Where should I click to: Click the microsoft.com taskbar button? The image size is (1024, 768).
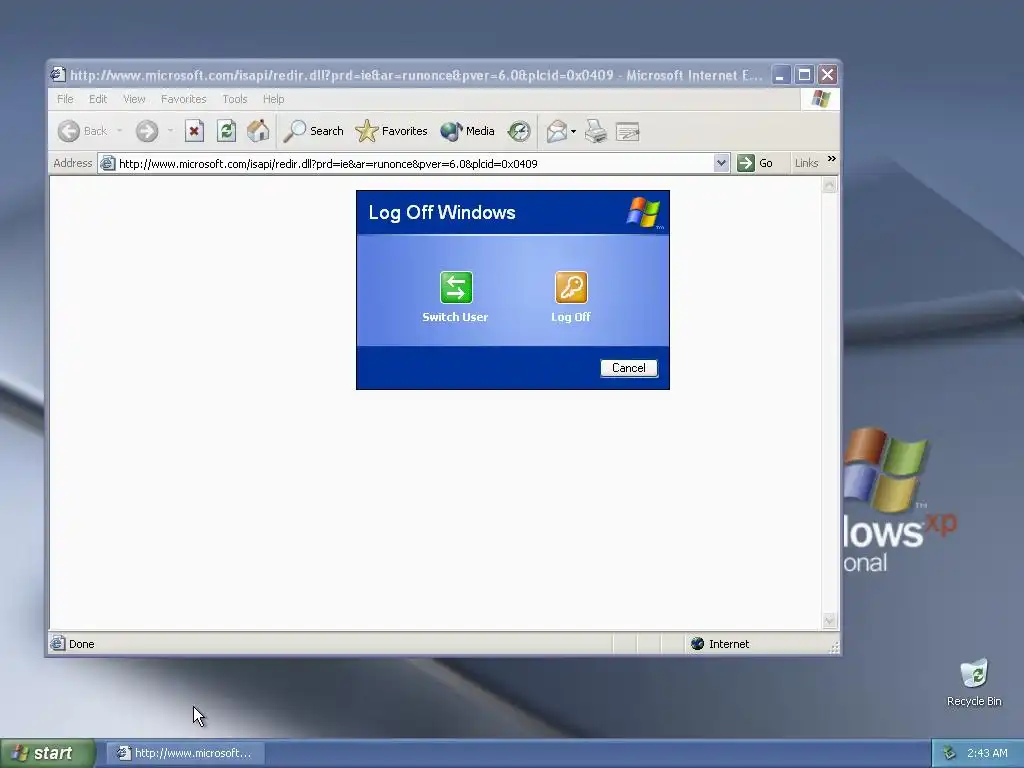[185, 754]
